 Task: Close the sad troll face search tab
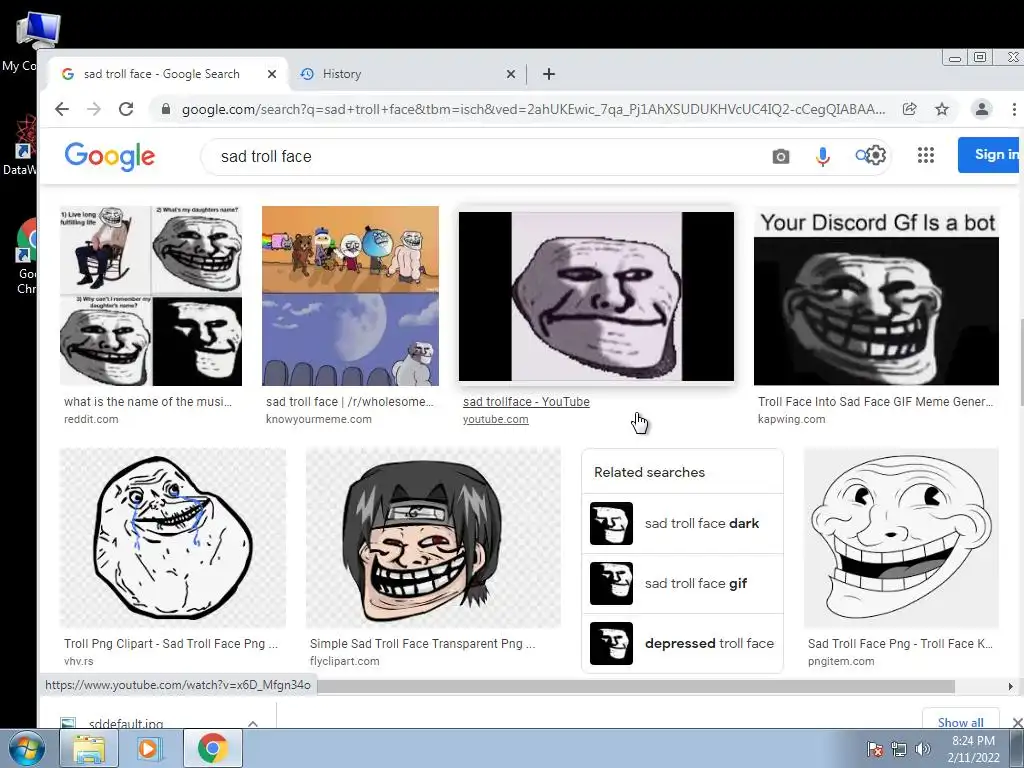pyautogui.click(x=272, y=74)
